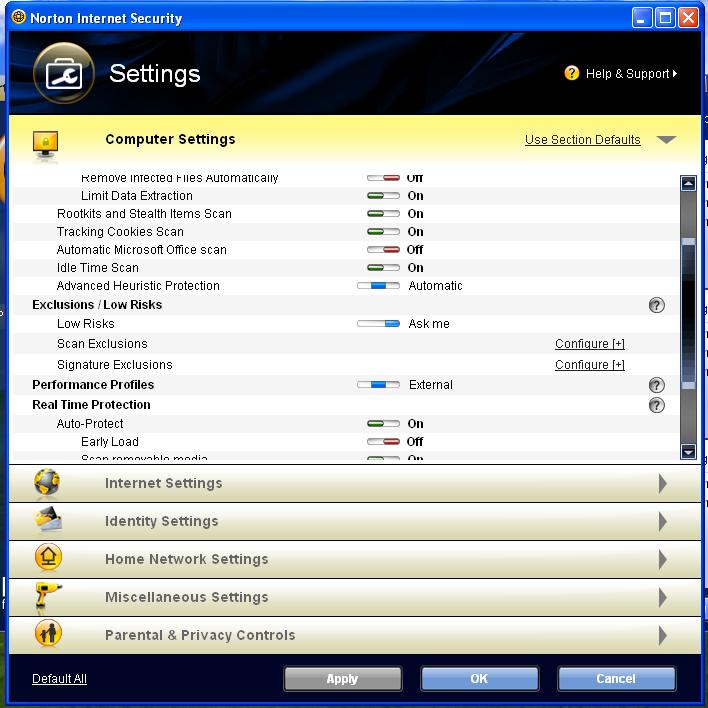The image size is (708, 708).
Task: Click the Advanced Heuristic Protection label
Action: tap(138, 286)
